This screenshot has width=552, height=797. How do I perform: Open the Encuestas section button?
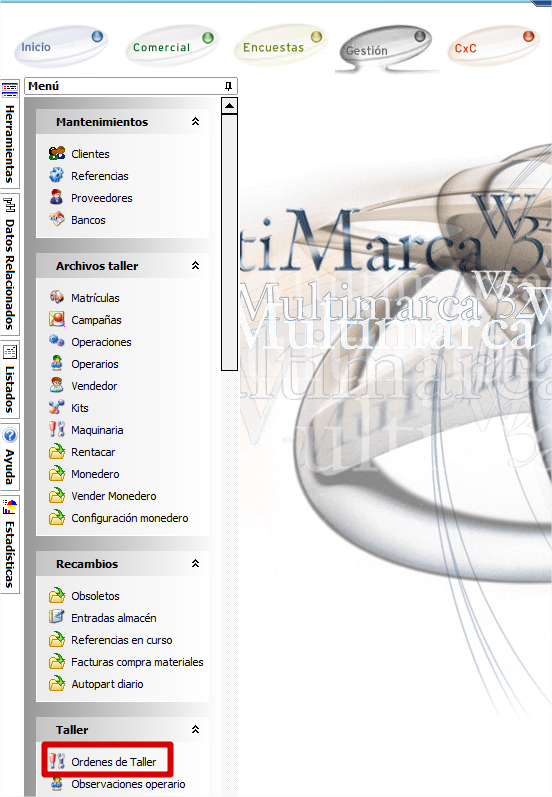click(281, 47)
